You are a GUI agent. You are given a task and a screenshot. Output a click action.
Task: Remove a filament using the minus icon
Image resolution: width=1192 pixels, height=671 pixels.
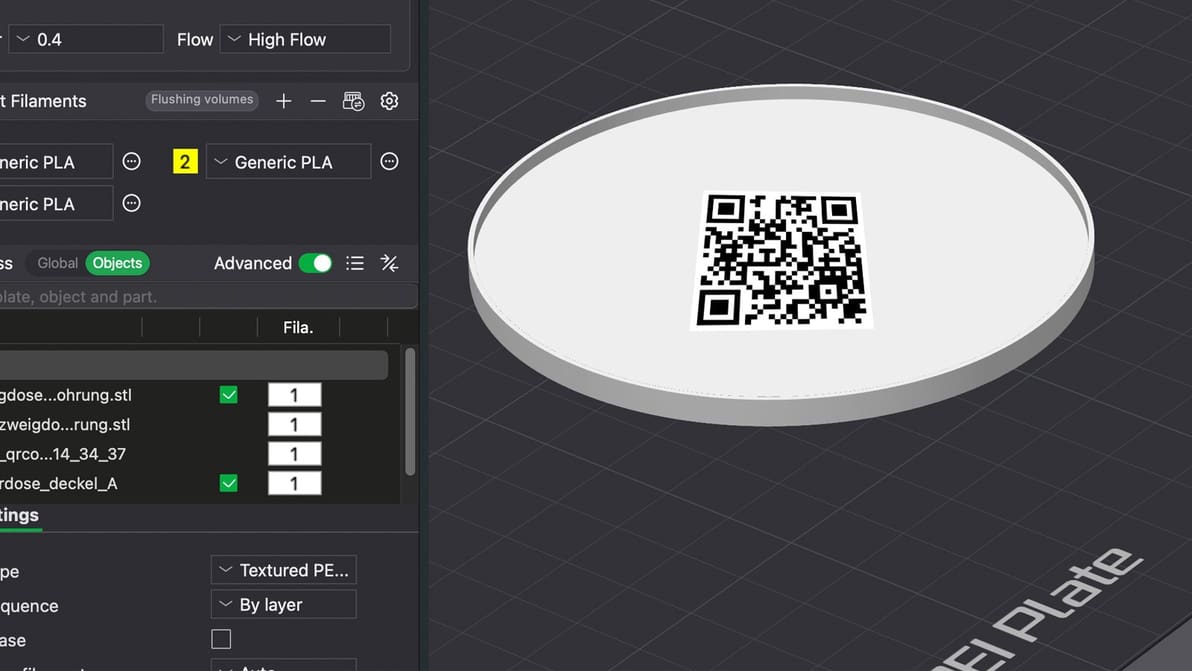pos(318,100)
